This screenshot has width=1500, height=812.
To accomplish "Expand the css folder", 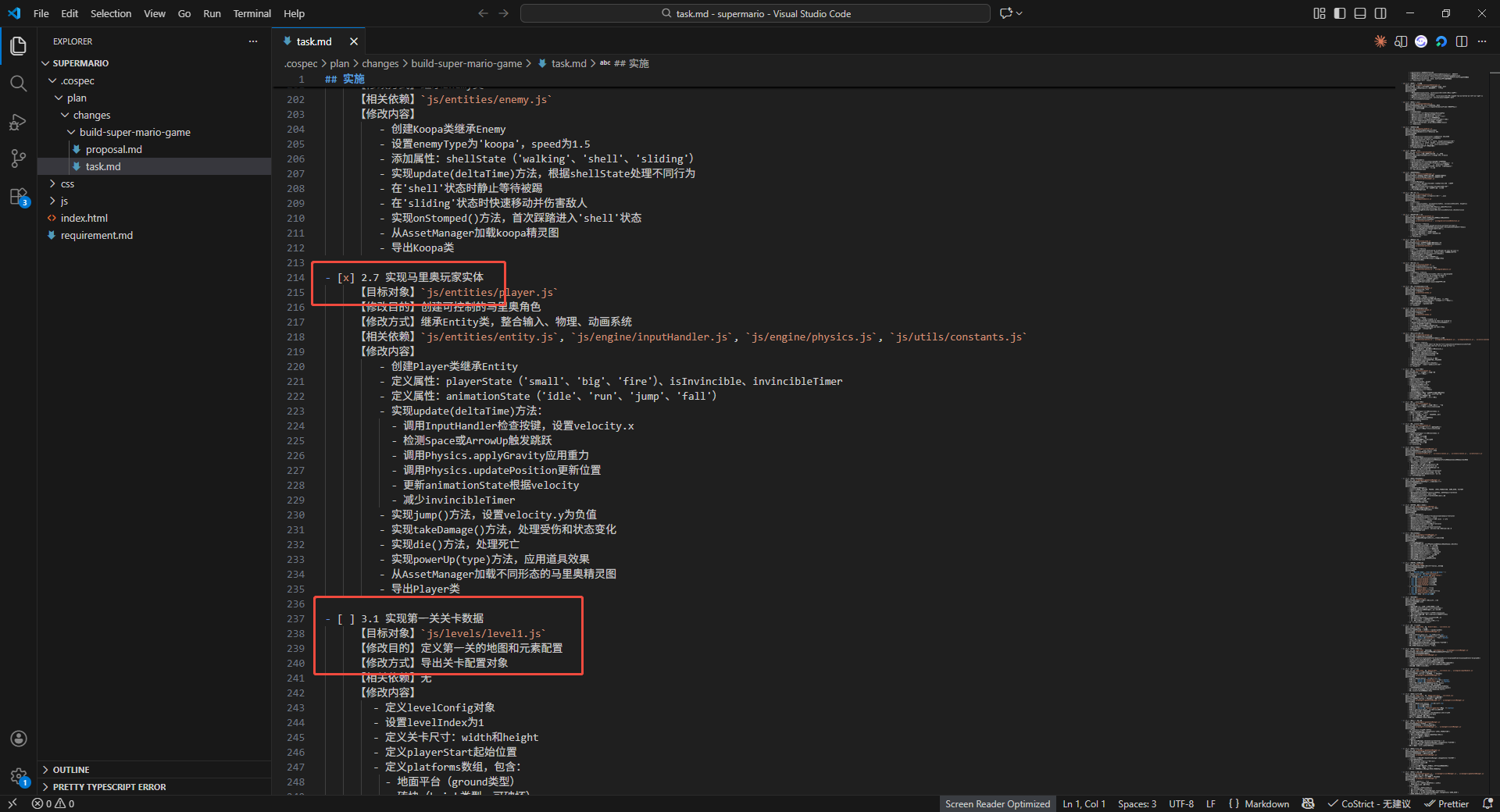I will tap(67, 184).
